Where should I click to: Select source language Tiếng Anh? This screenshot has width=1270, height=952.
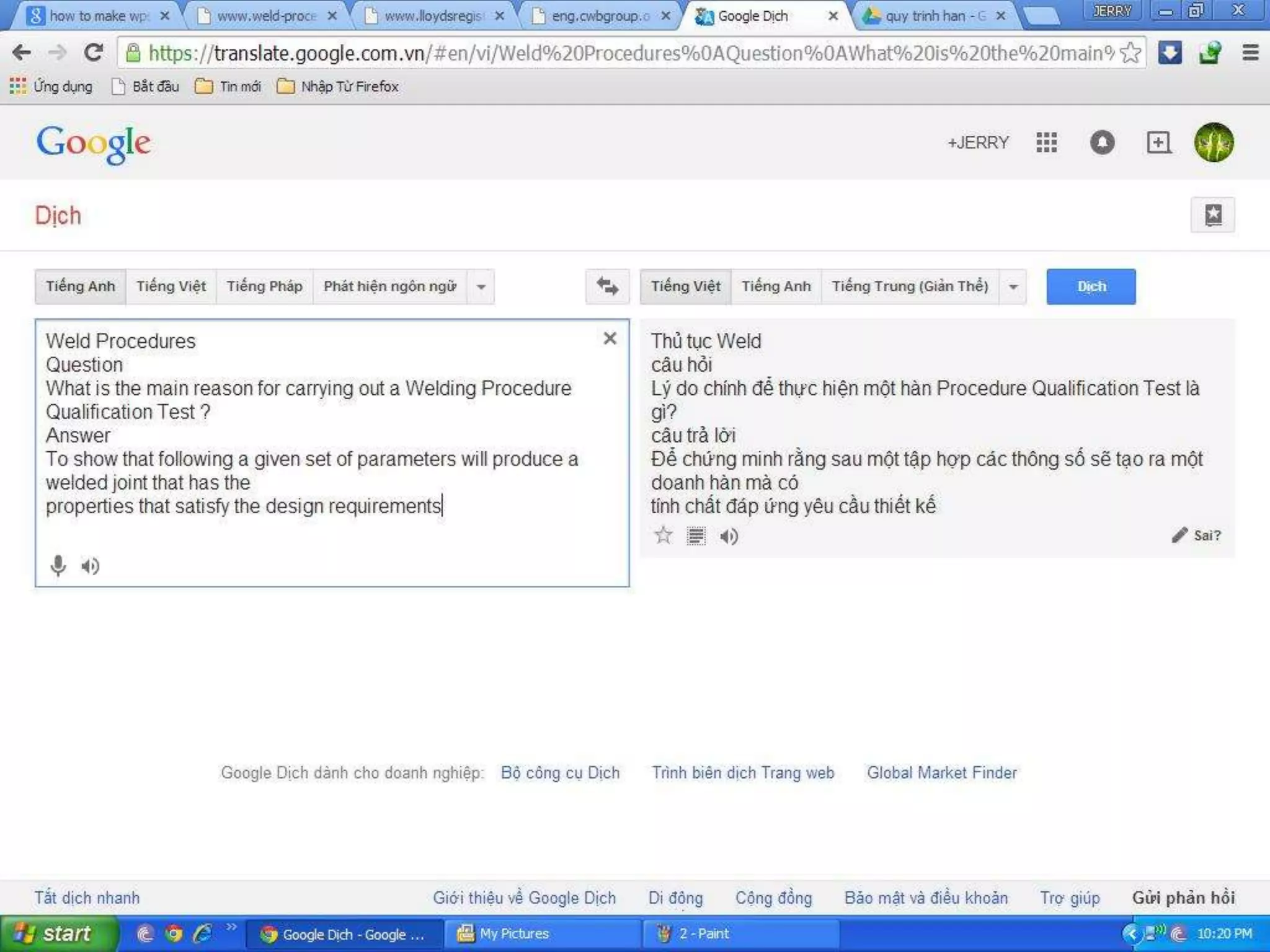81,286
